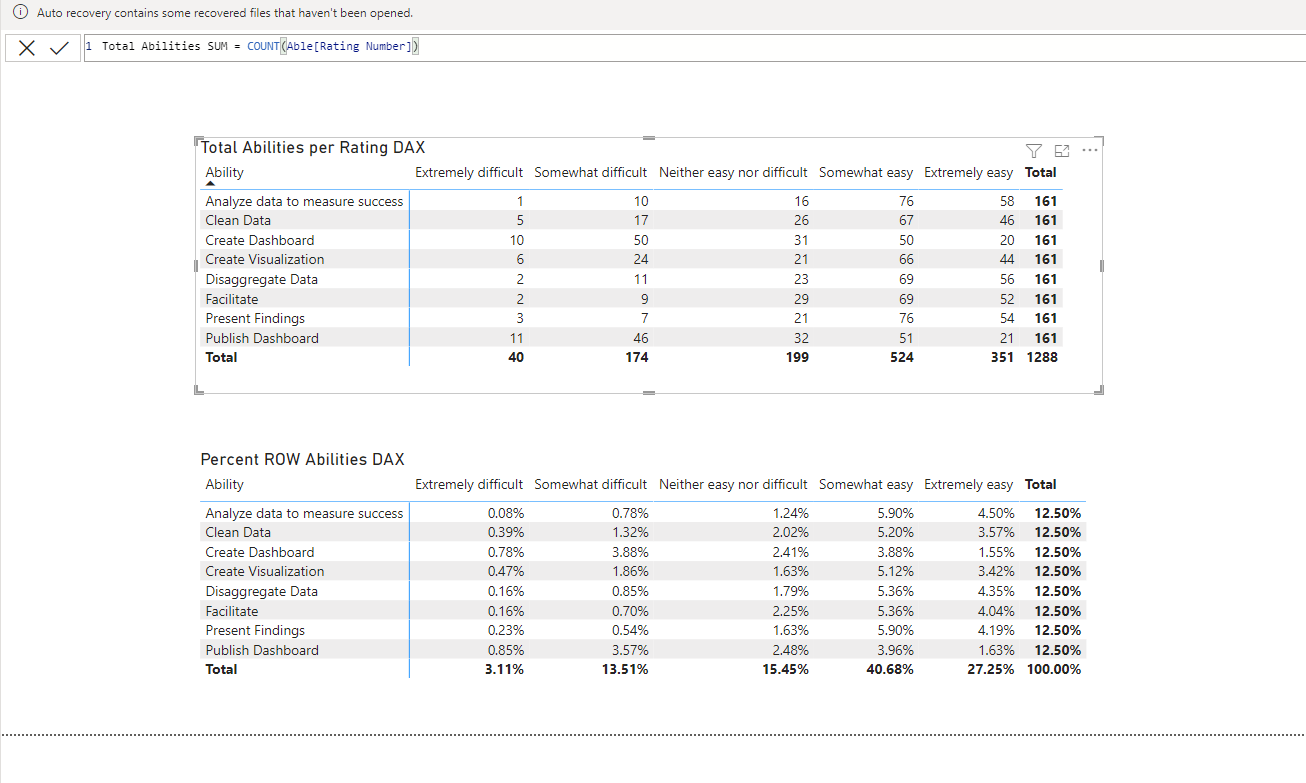Click the 27.25% total cell

tap(991, 669)
